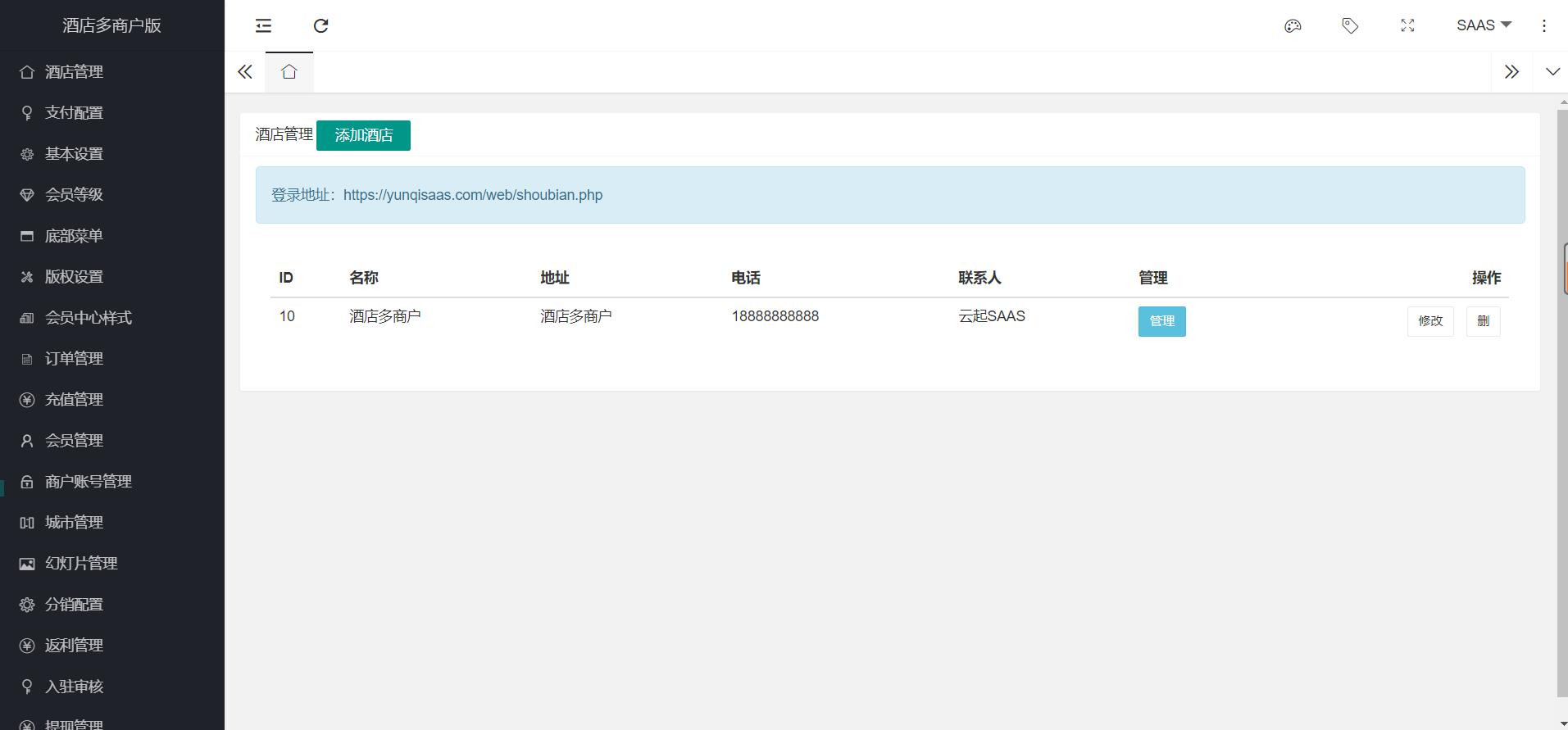Delete hotel row using 删 button
Viewport: 1568px width, 730px height.
click(x=1483, y=321)
